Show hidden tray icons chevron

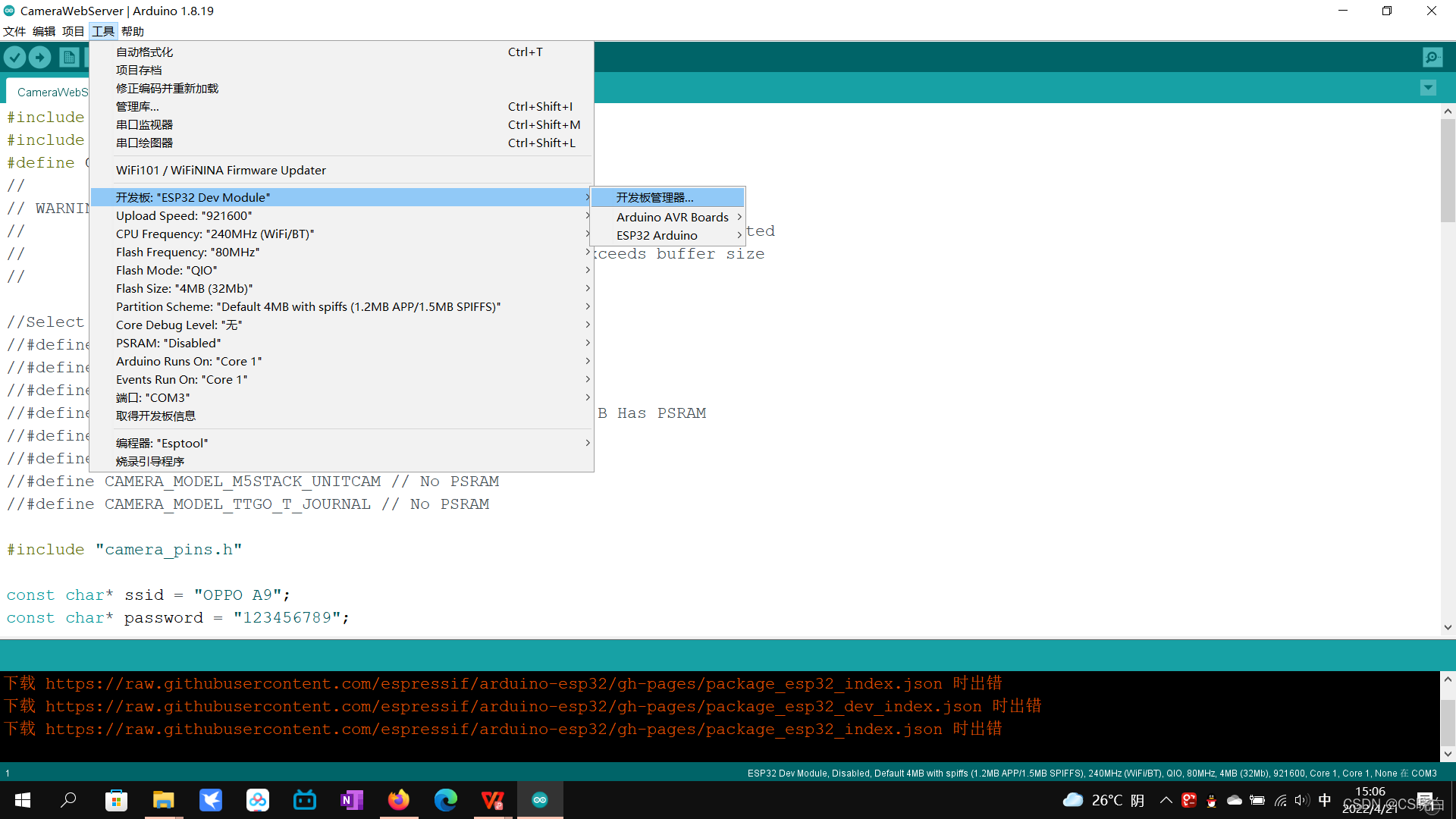click(1166, 800)
